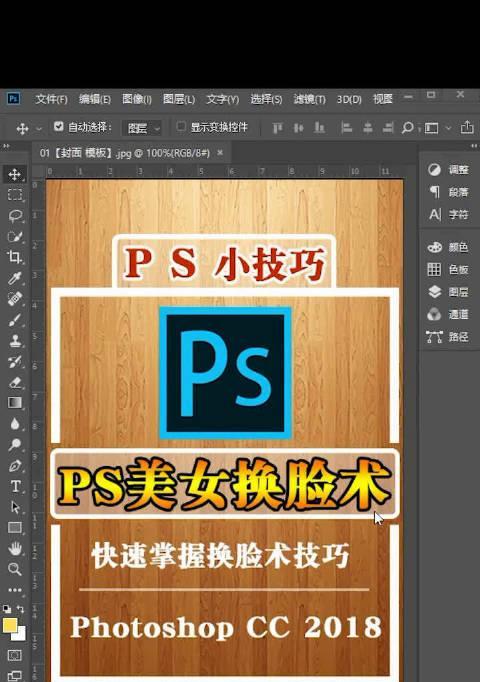The image size is (480, 682).
Task: Select the Crop tool
Action: click(x=15, y=257)
